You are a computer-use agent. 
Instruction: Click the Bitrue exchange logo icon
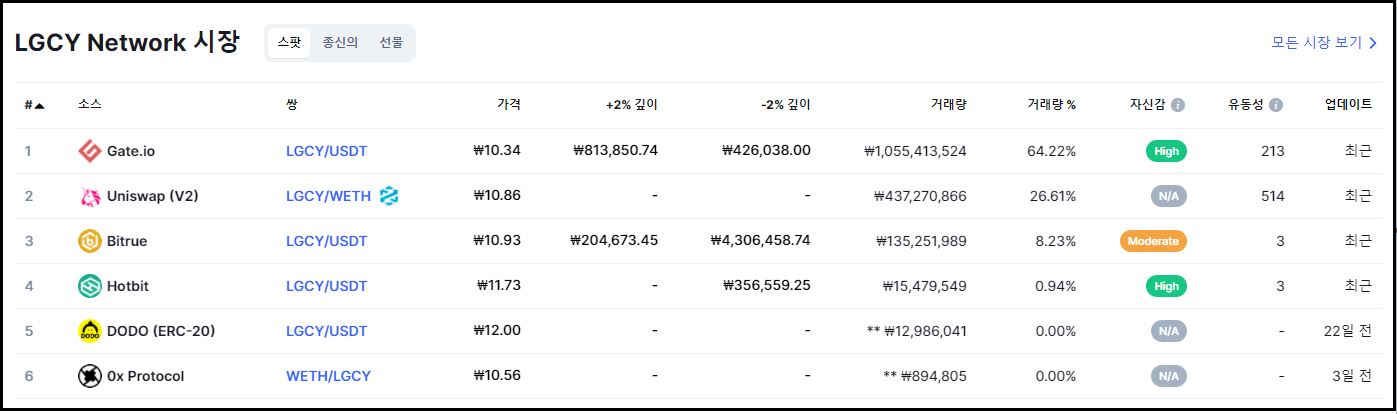click(x=90, y=241)
